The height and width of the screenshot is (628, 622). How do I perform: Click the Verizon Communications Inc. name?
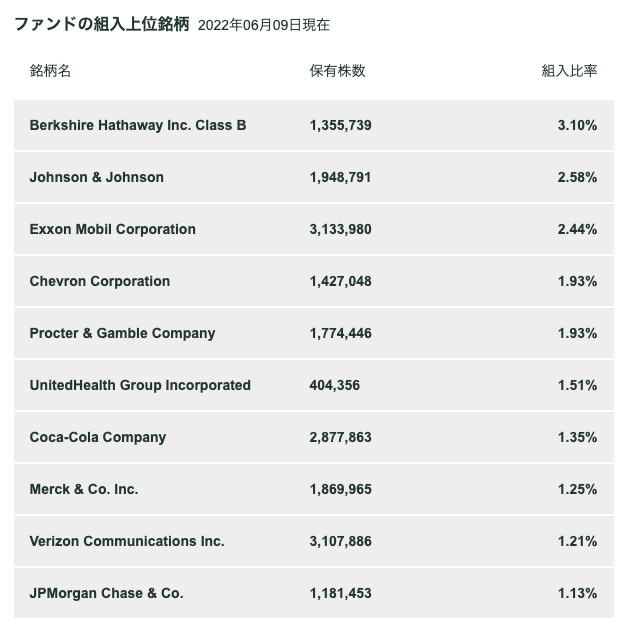point(127,541)
